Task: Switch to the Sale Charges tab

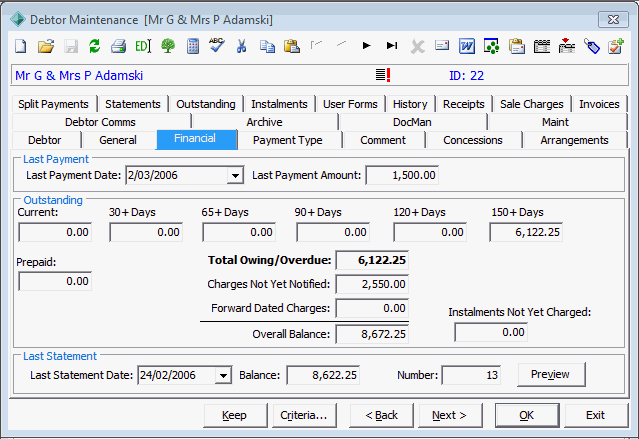Action: tap(531, 104)
